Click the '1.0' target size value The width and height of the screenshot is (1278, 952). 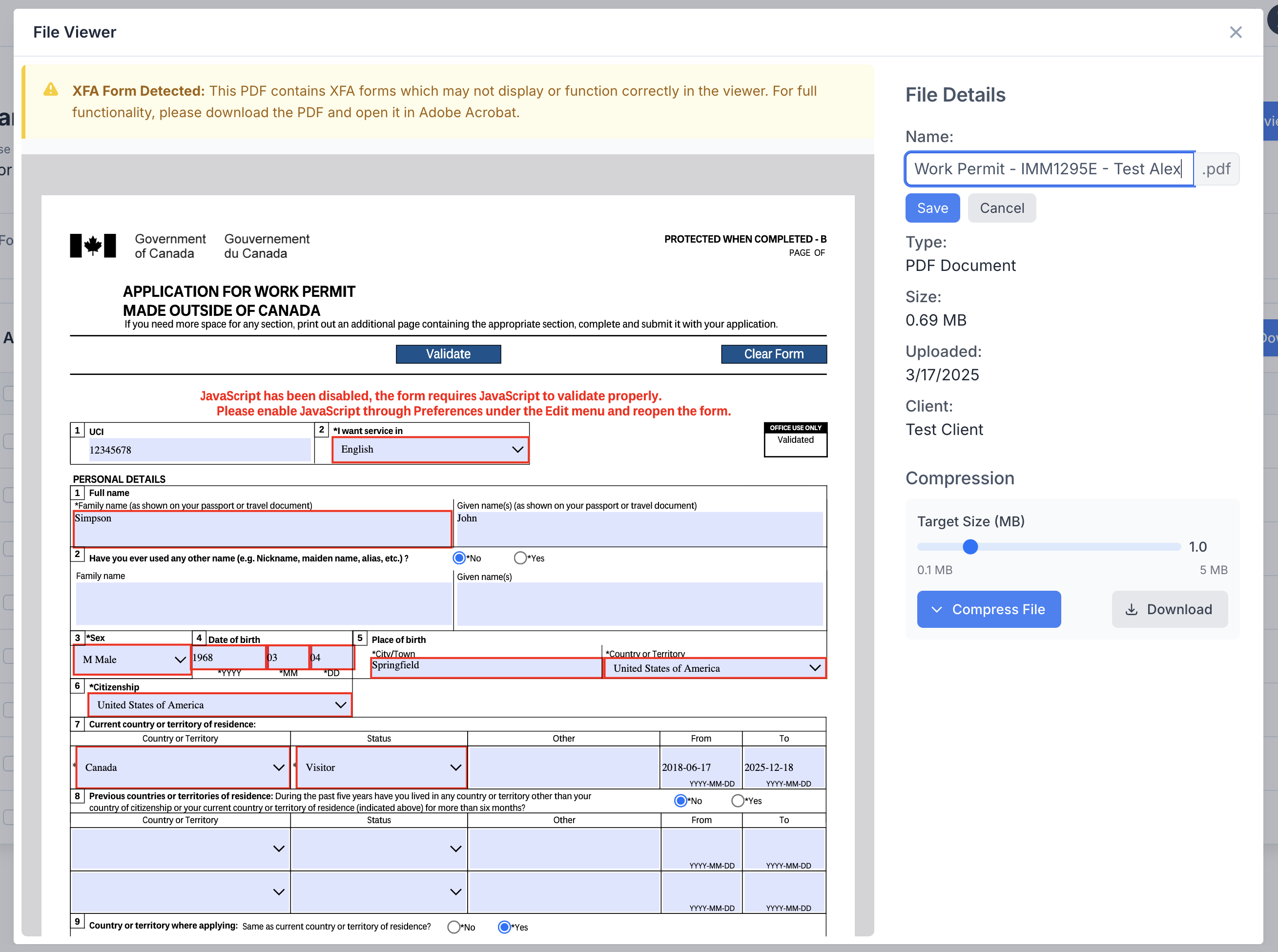coord(1197,546)
